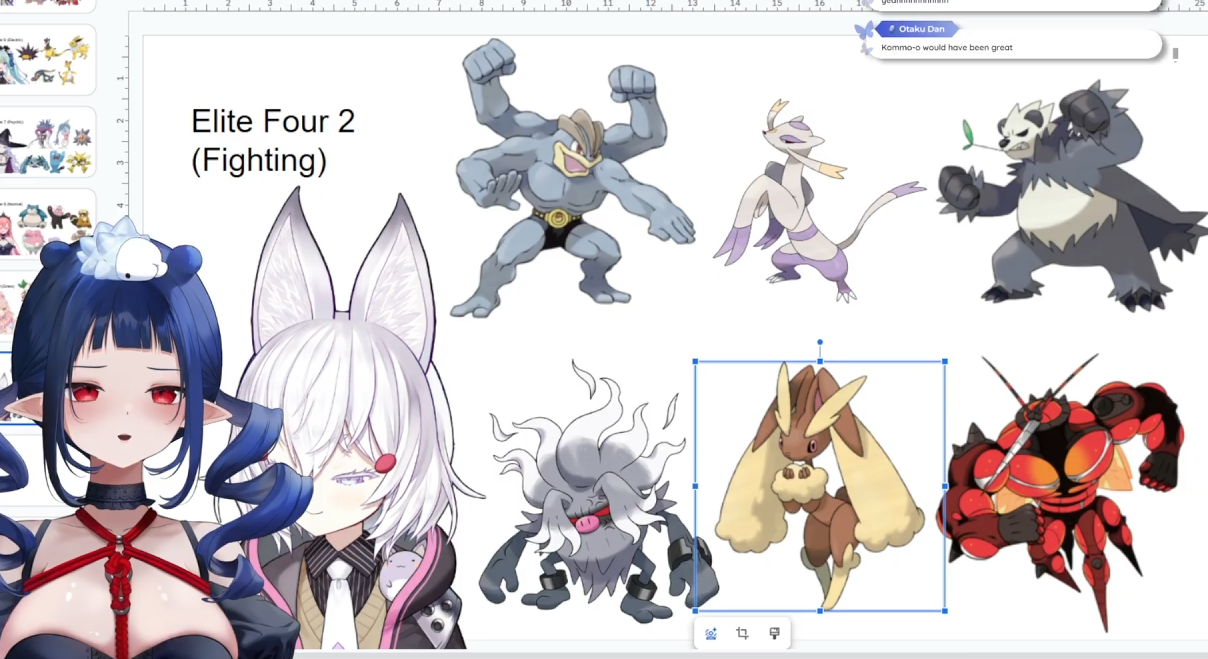Click the Elite Four 2 (Fighting) title text
This screenshot has width=1208, height=659.
pos(272,141)
